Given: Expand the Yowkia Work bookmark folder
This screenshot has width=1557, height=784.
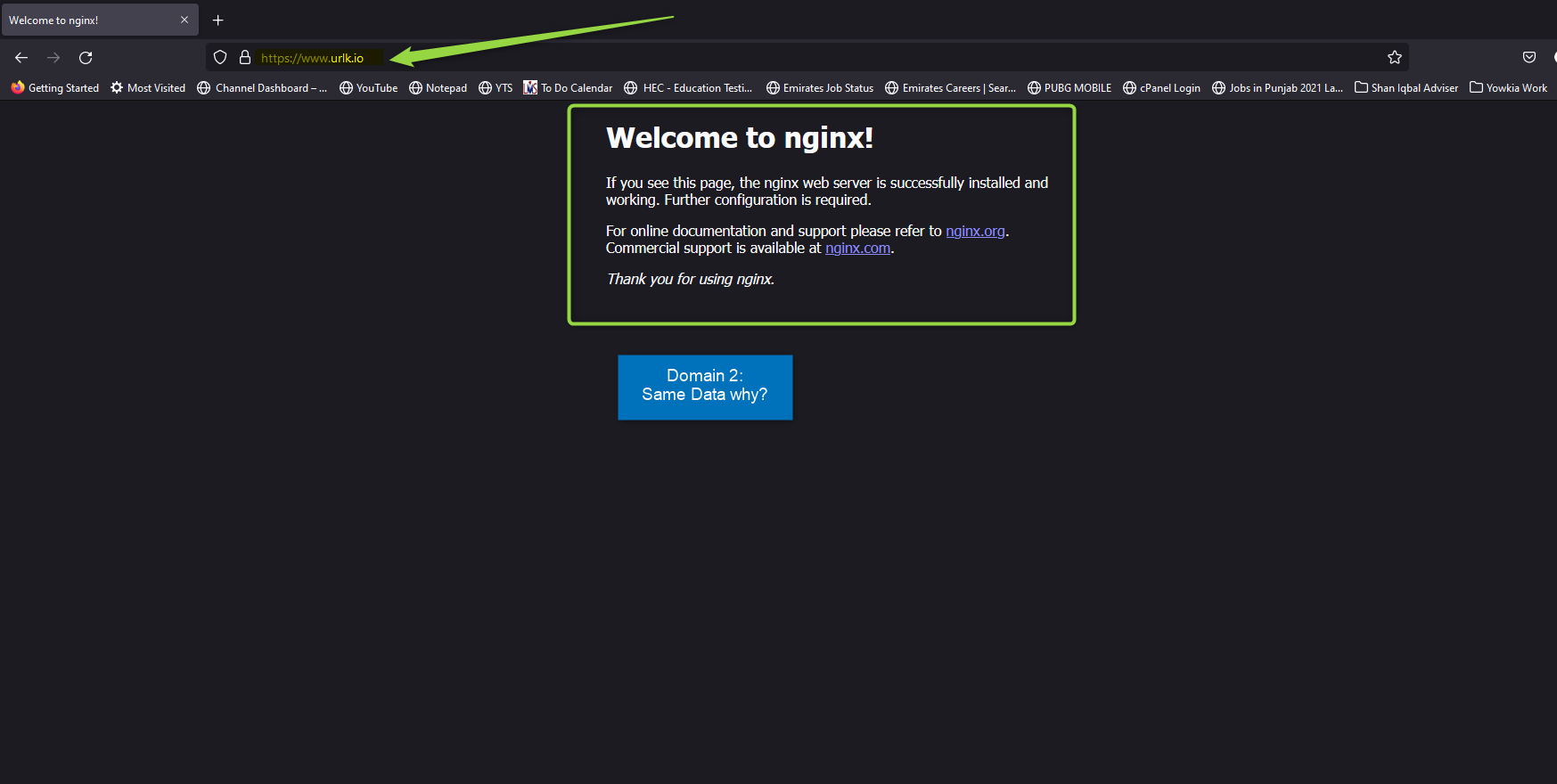Looking at the screenshot, I should click(1509, 88).
